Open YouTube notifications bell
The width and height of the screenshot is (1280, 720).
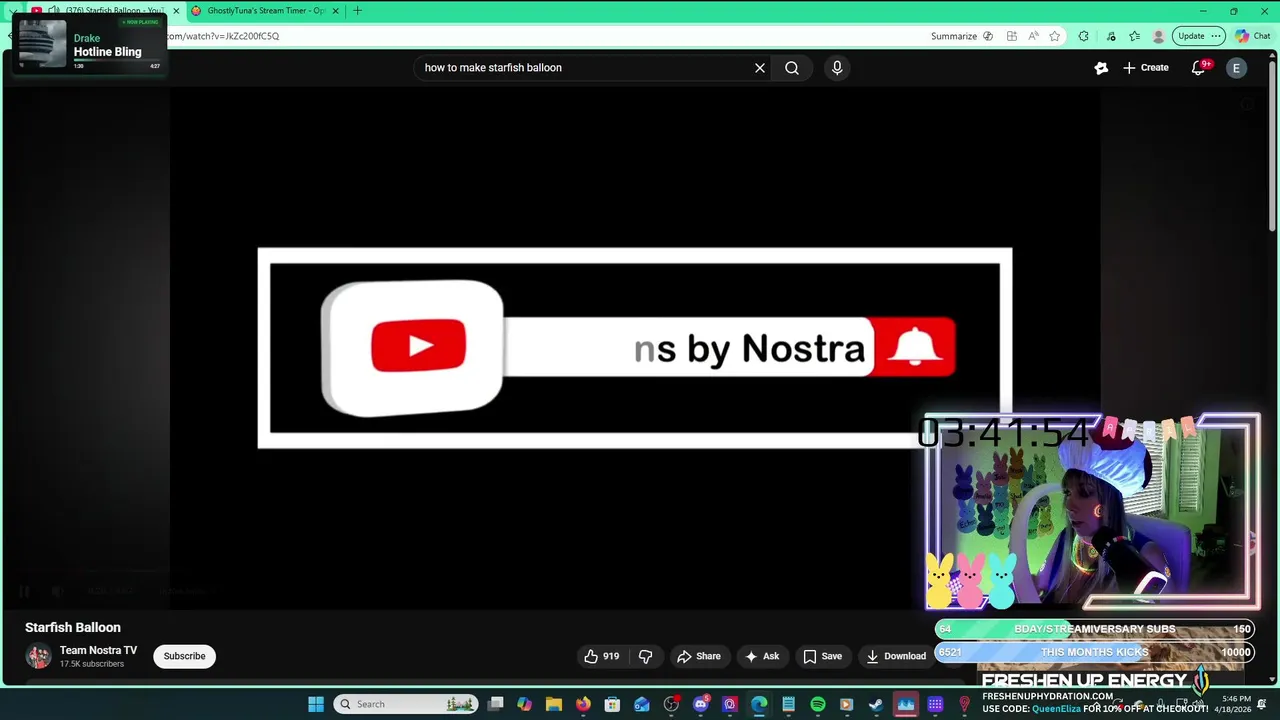pyautogui.click(x=1198, y=68)
